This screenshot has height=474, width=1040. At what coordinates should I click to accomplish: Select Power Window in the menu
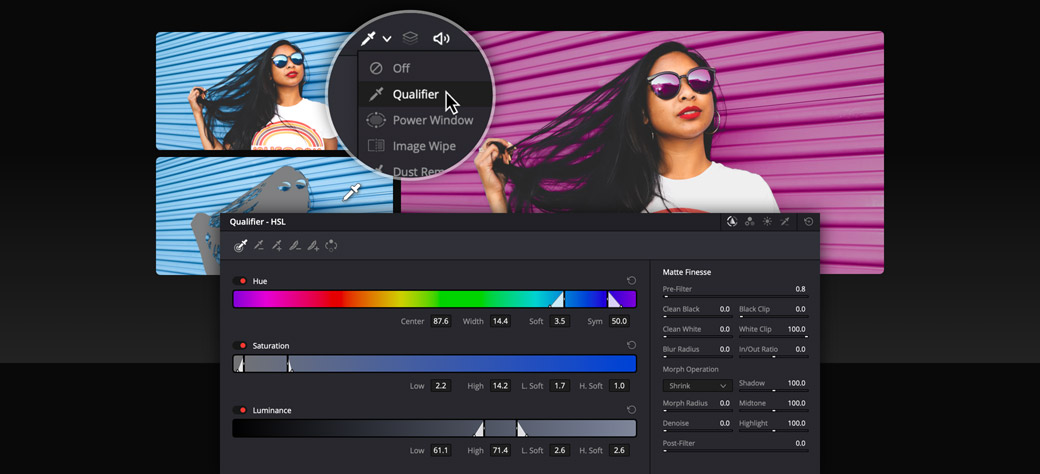pos(432,120)
